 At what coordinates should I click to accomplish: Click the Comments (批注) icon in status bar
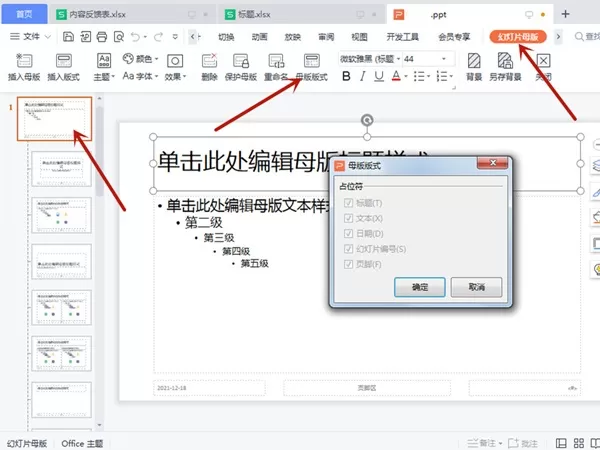(x=513, y=443)
